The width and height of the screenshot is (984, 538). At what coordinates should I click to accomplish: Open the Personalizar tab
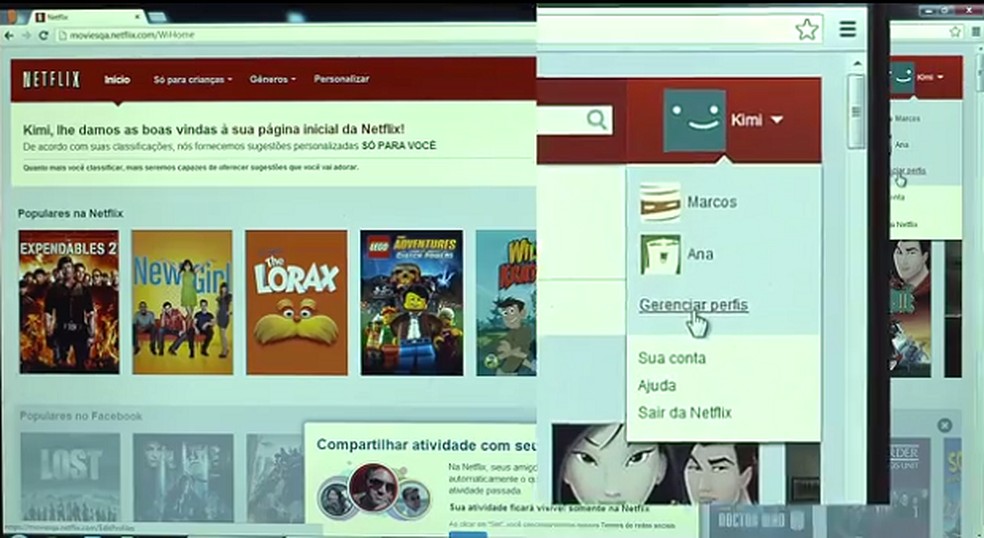pos(341,79)
